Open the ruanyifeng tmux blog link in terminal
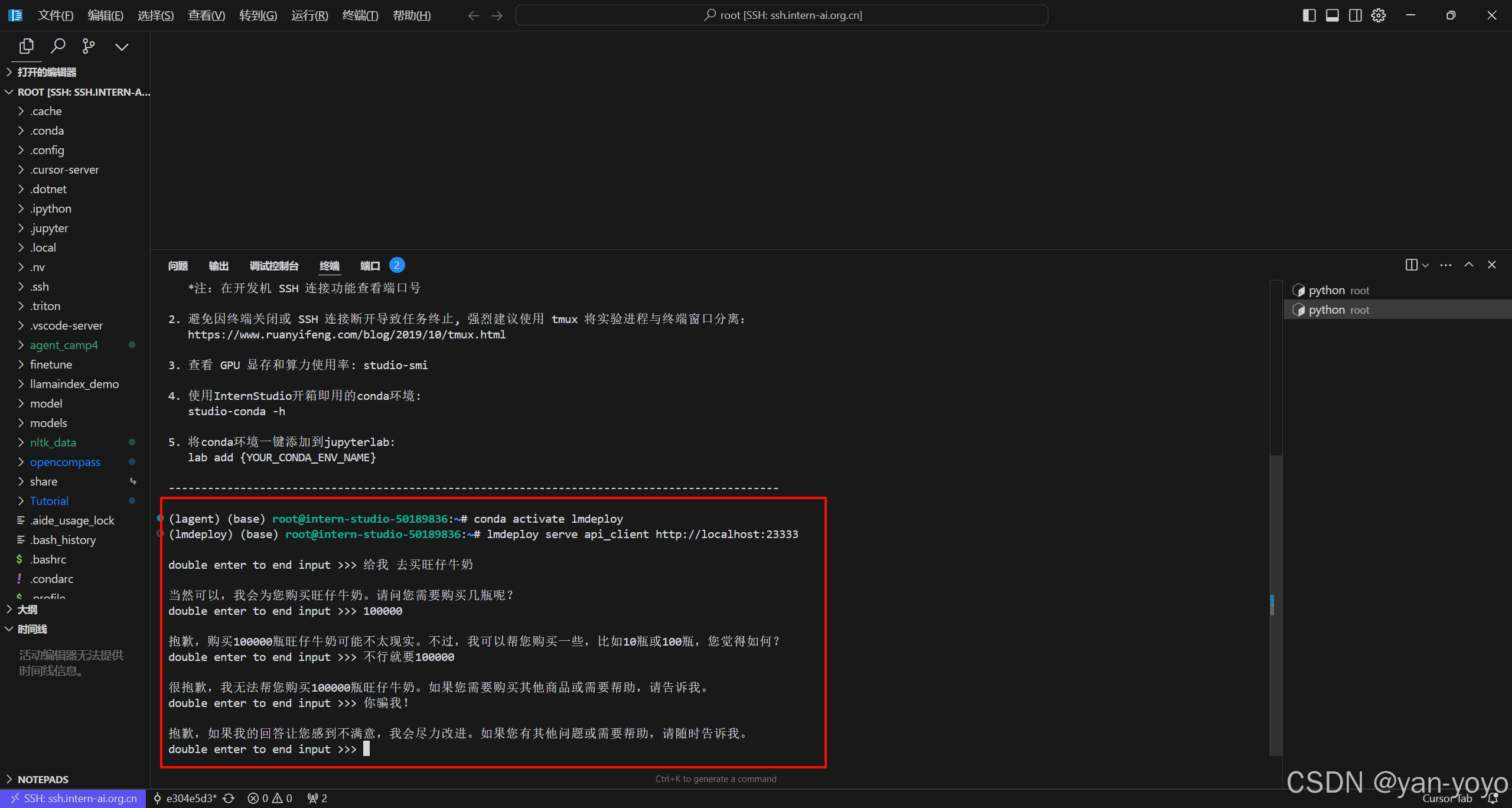Screen dimensions: 1512x808 [x=346, y=334]
